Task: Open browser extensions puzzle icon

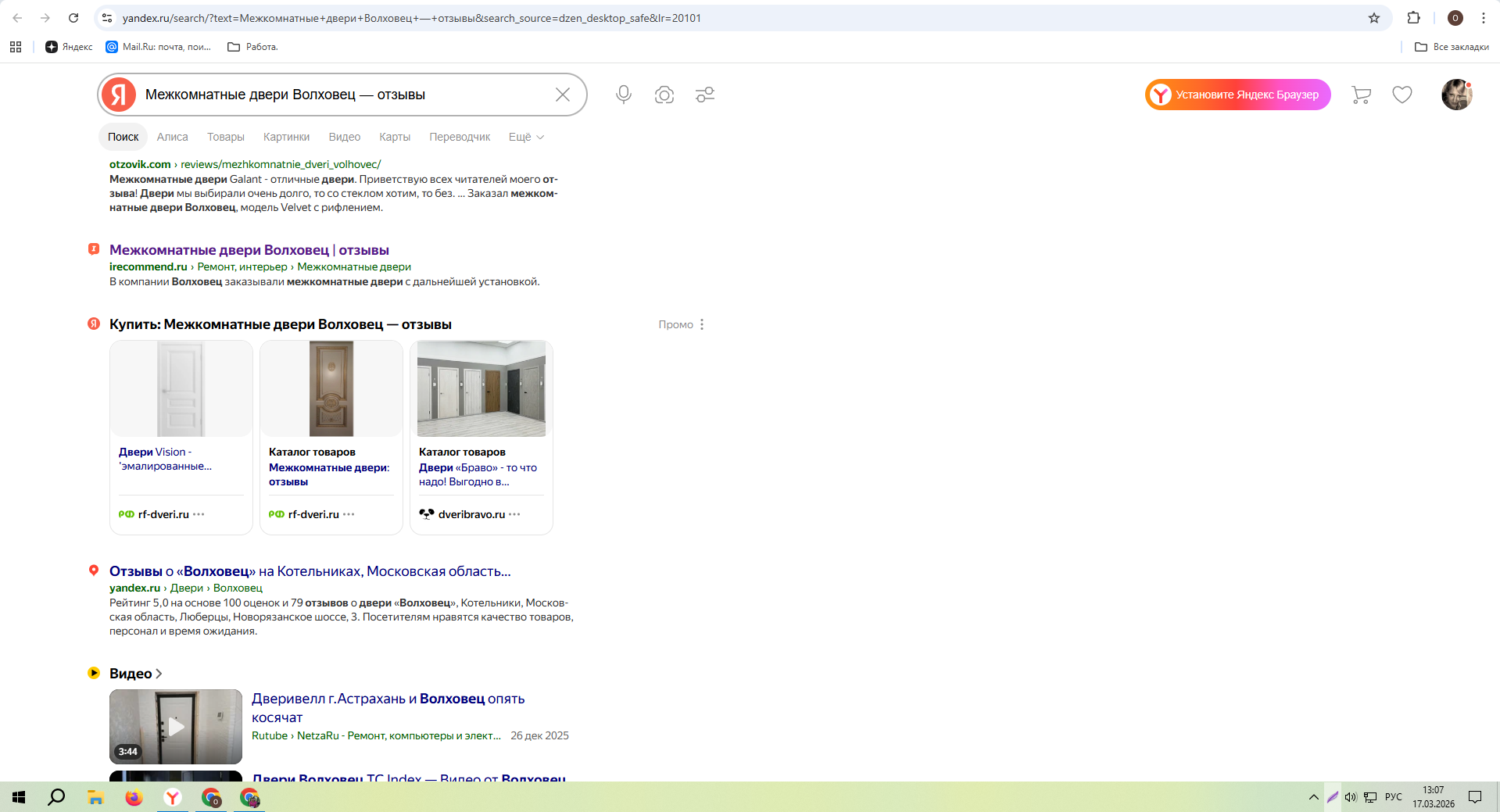Action: (x=1414, y=18)
